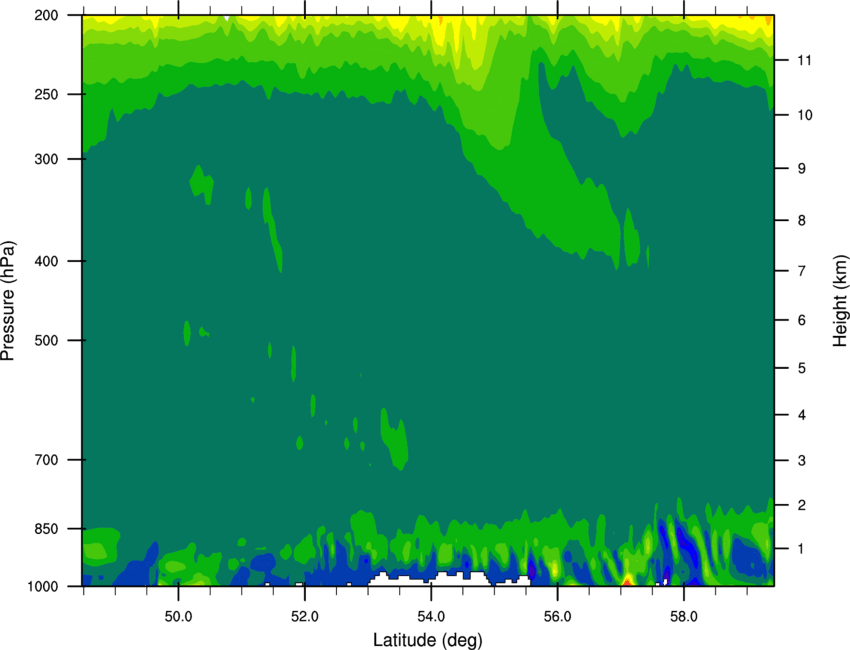850x650 pixels.
Task: Click the 50.0 latitude tick label
Action: (178, 617)
